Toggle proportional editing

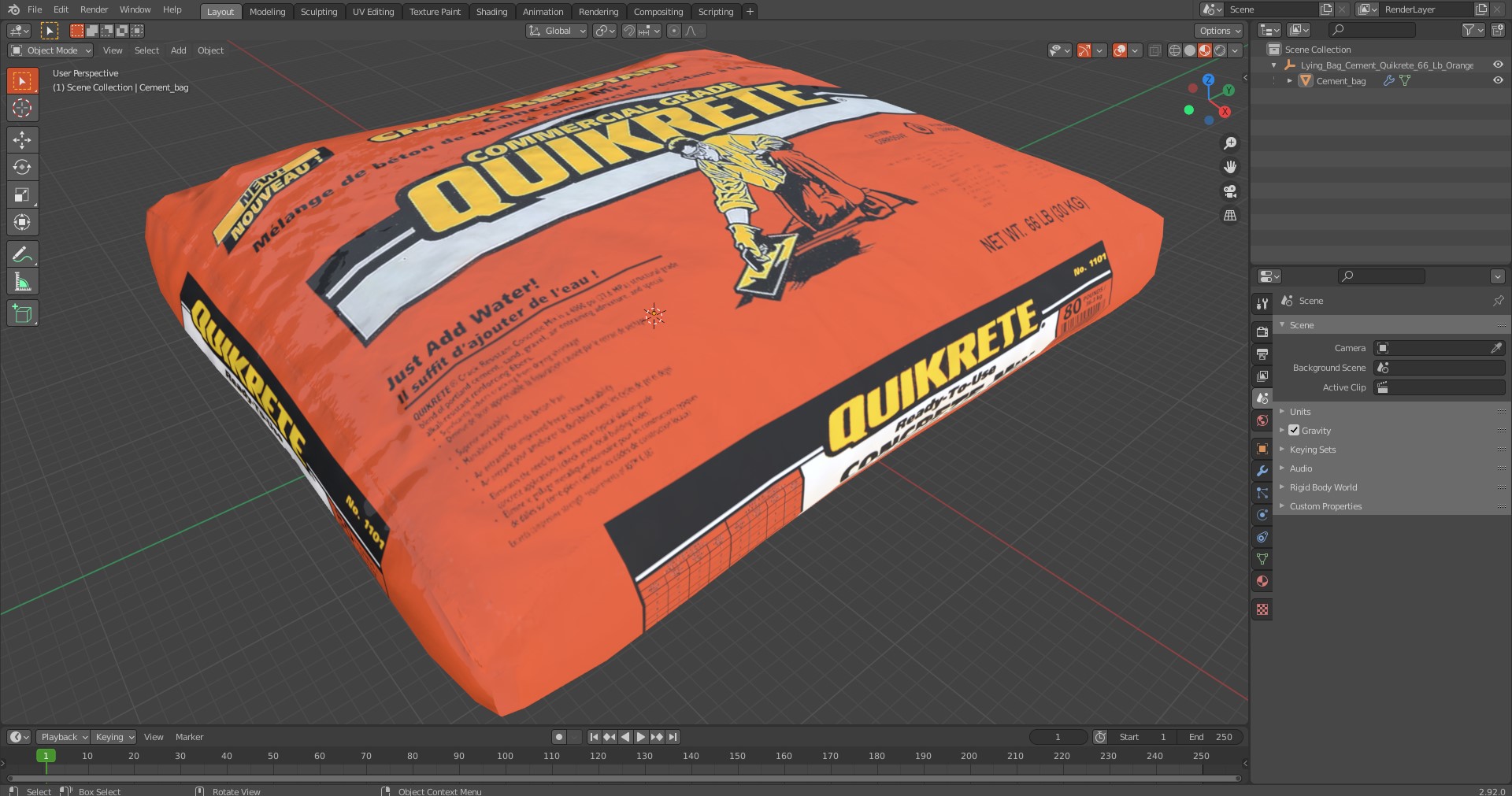(x=673, y=31)
